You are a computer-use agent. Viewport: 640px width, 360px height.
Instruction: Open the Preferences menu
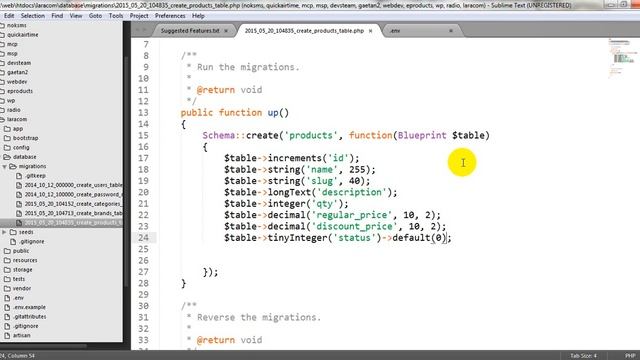[170, 16]
